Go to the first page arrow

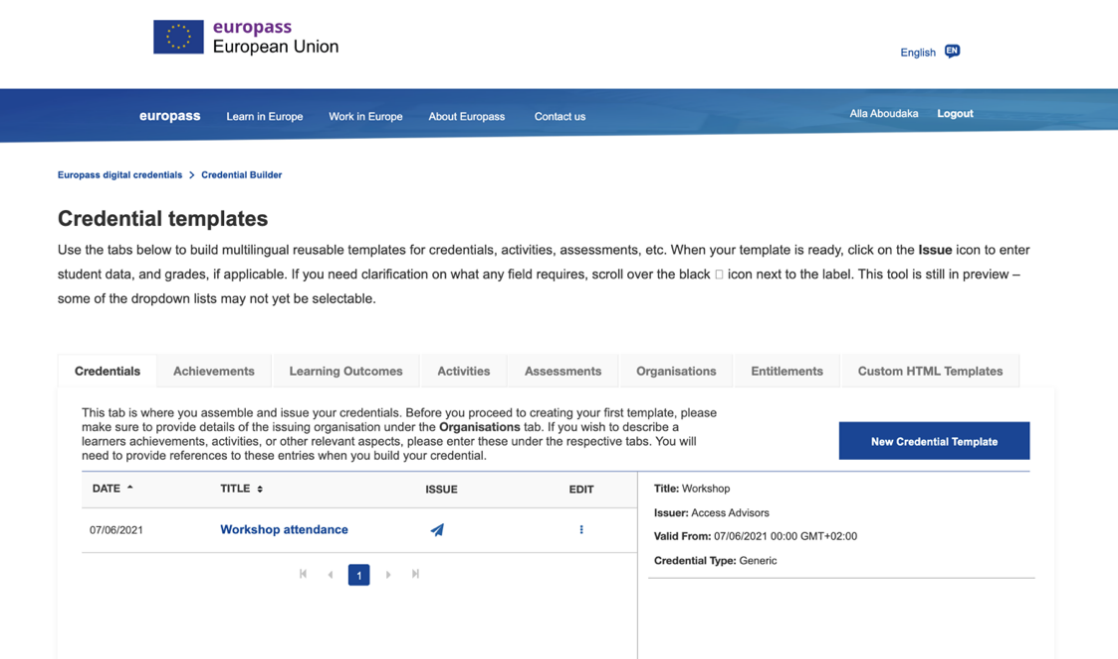pos(303,574)
